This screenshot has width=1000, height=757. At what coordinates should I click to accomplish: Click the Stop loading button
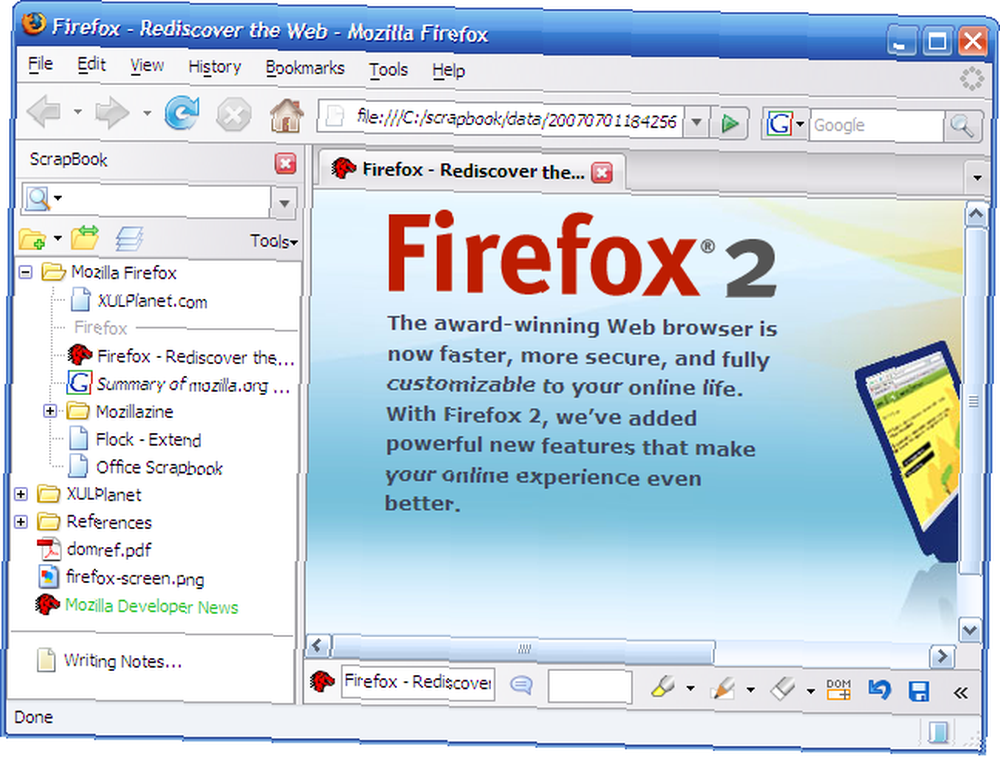pyautogui.click(x=233, y=115)
